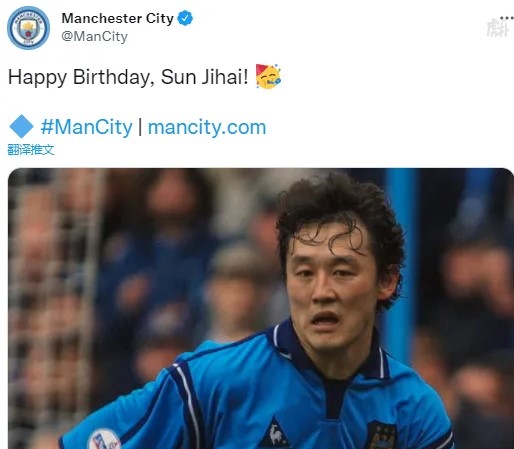Click the blue verified badge
This screenshot has width=514, height=449.
coord(185,18)
